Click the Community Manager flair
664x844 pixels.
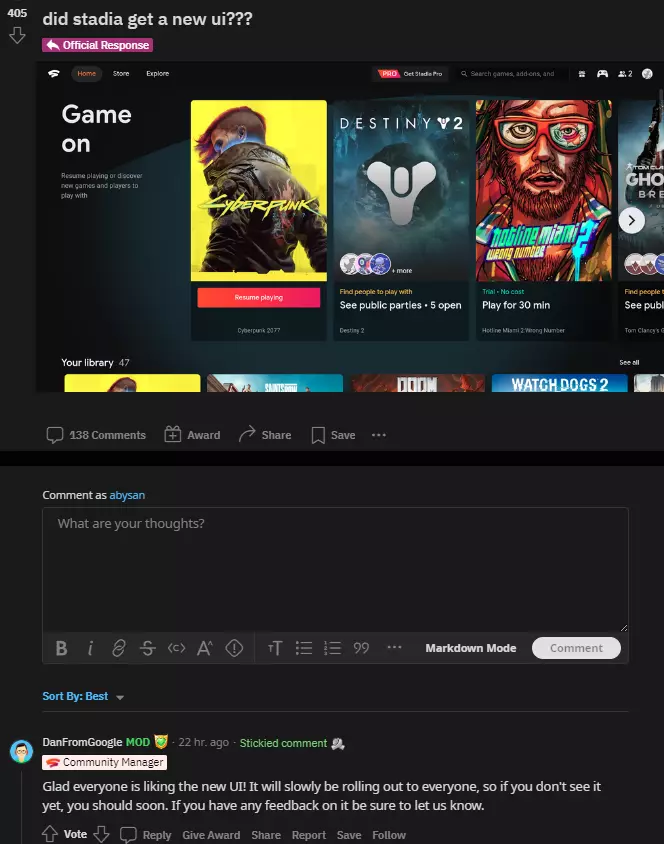(104, 762)
